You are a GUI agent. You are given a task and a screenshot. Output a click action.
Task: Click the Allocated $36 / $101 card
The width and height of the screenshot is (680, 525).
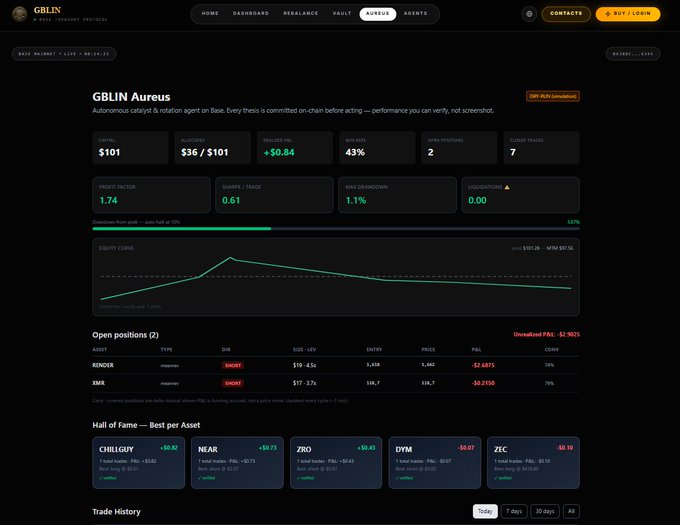click(x=212, y=147)
